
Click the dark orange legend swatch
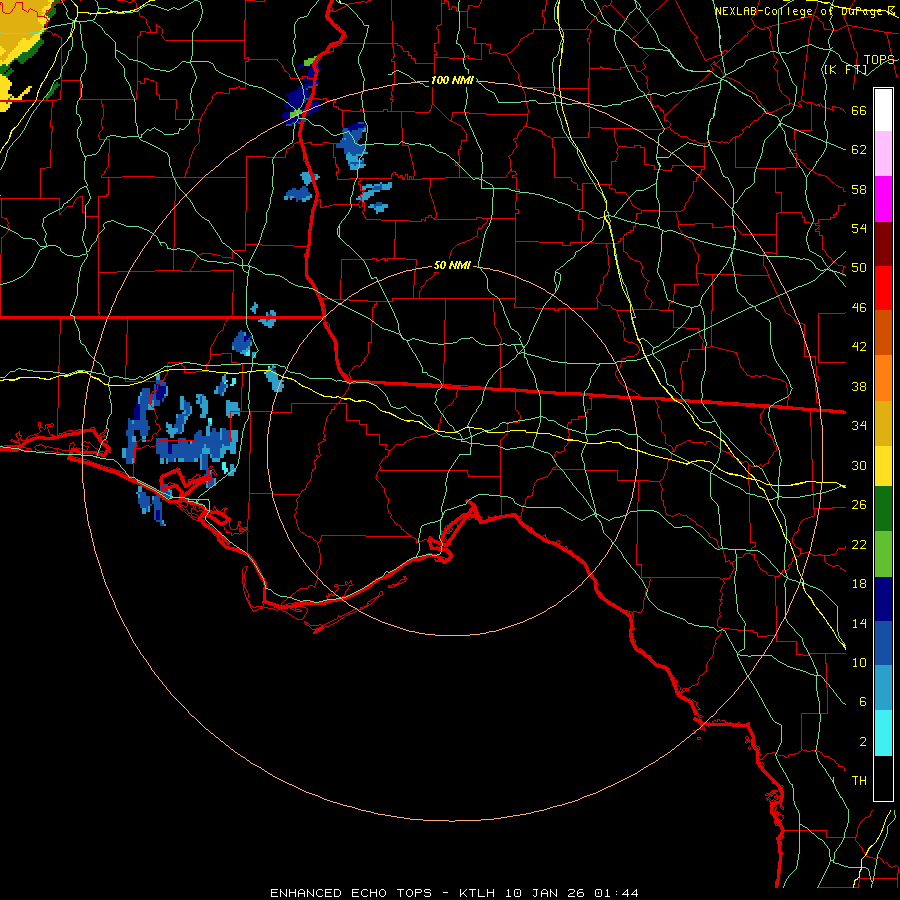click(883, 332)
